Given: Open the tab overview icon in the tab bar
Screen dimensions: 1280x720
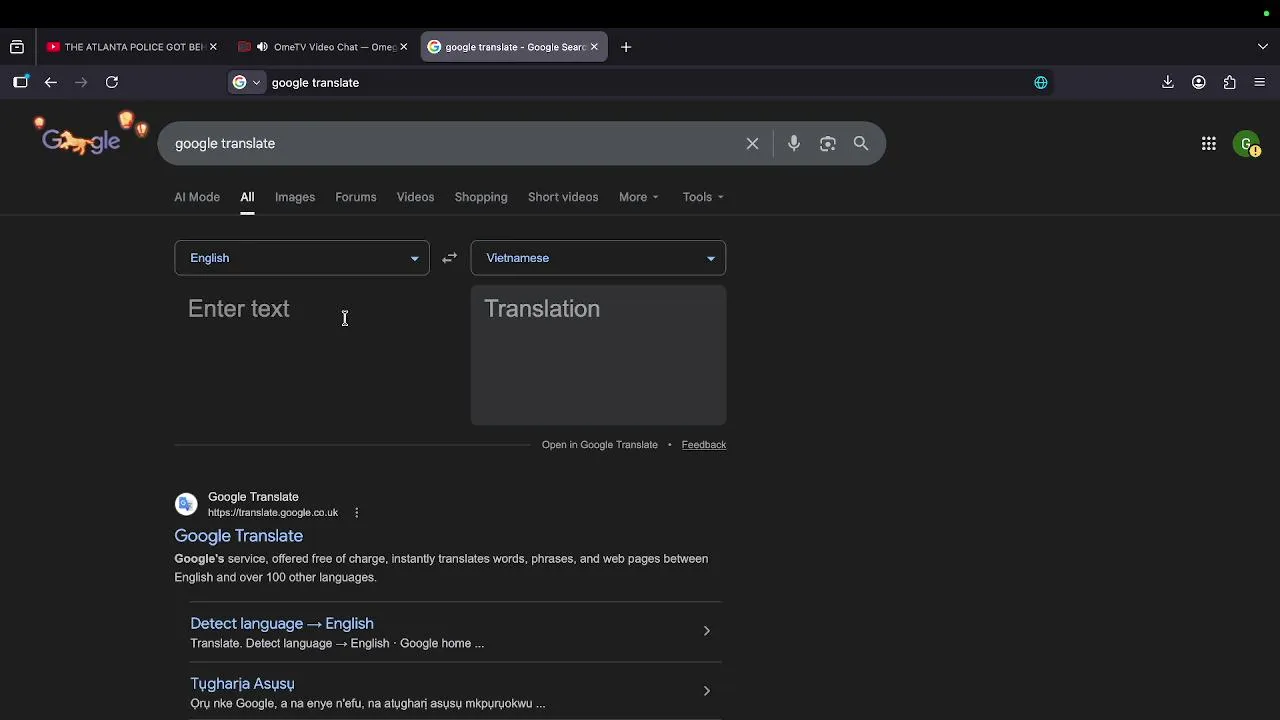Looking at the screenshot, I should point(17,47).
